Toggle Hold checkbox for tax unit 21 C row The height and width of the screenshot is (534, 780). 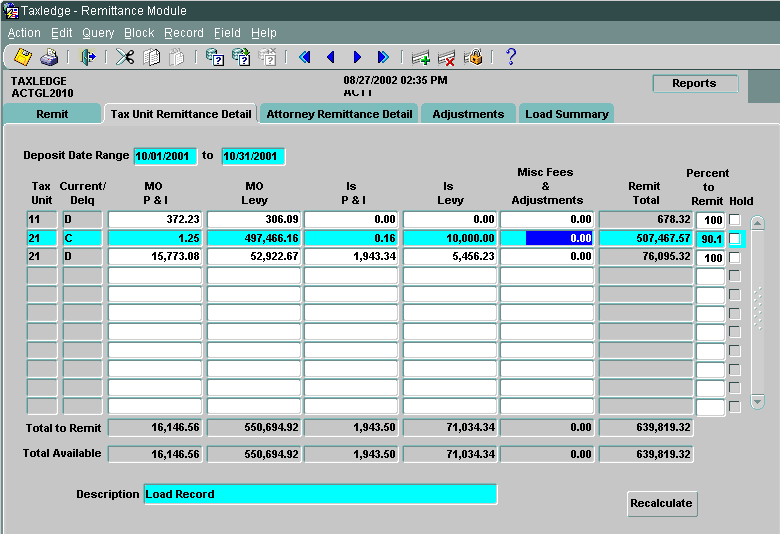click(735, 239)
